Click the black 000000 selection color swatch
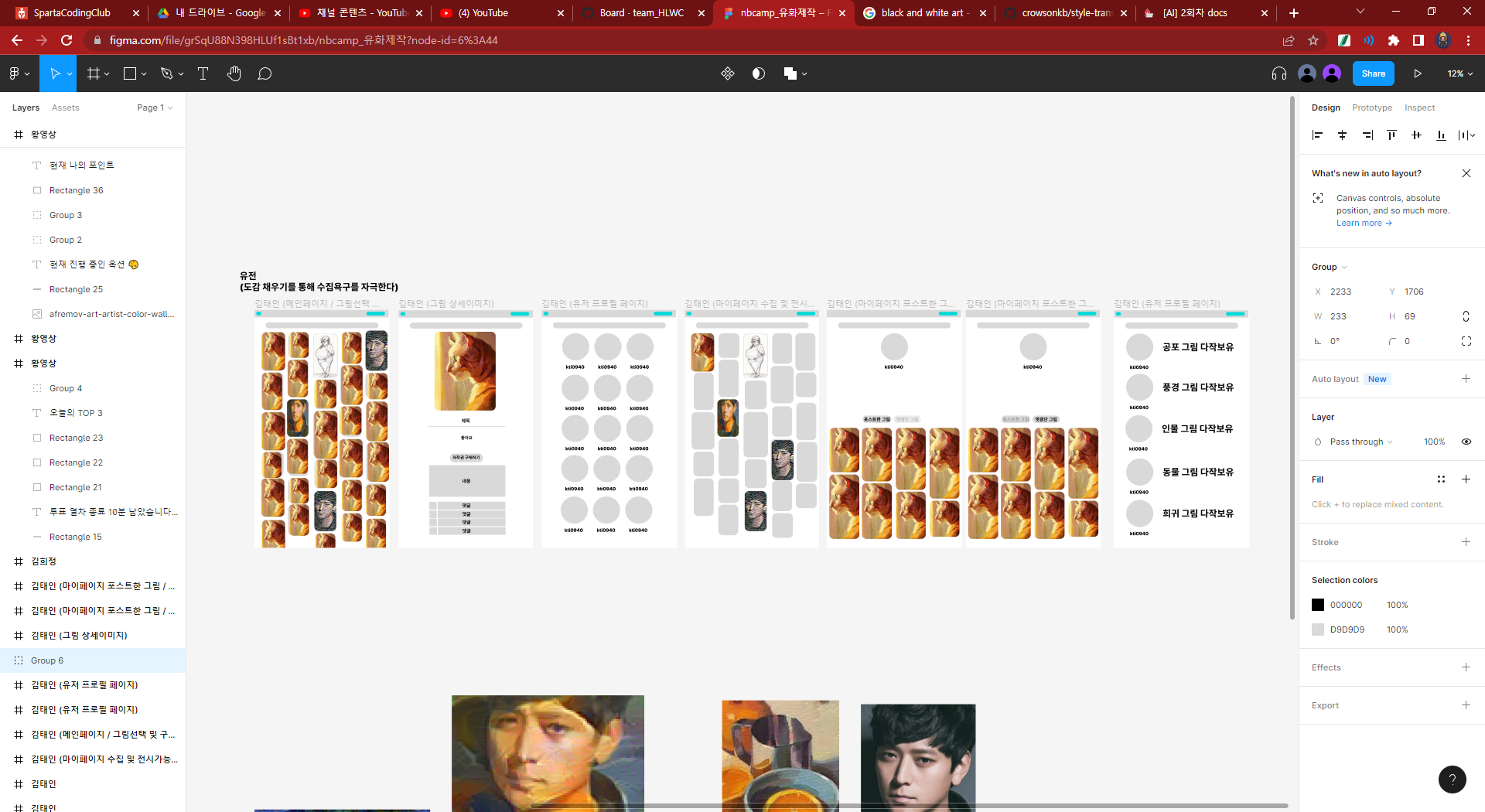Screen dimensions: 1485x812 click(x=1318, y=605)
